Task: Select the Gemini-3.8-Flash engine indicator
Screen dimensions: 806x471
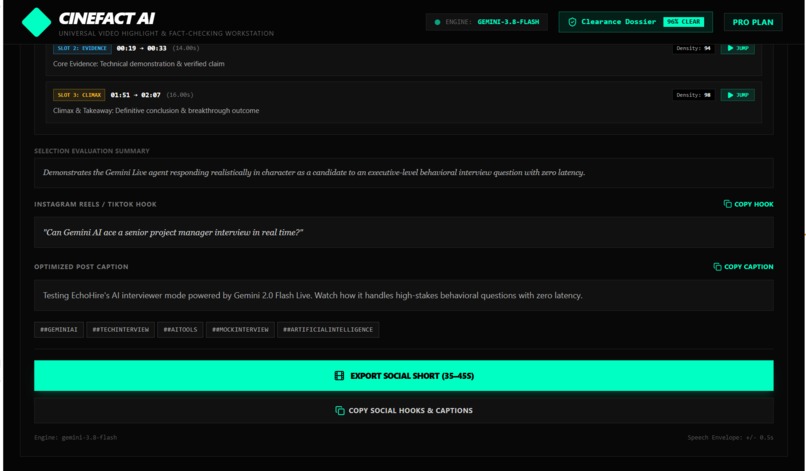Action: [x=486, y=22]
